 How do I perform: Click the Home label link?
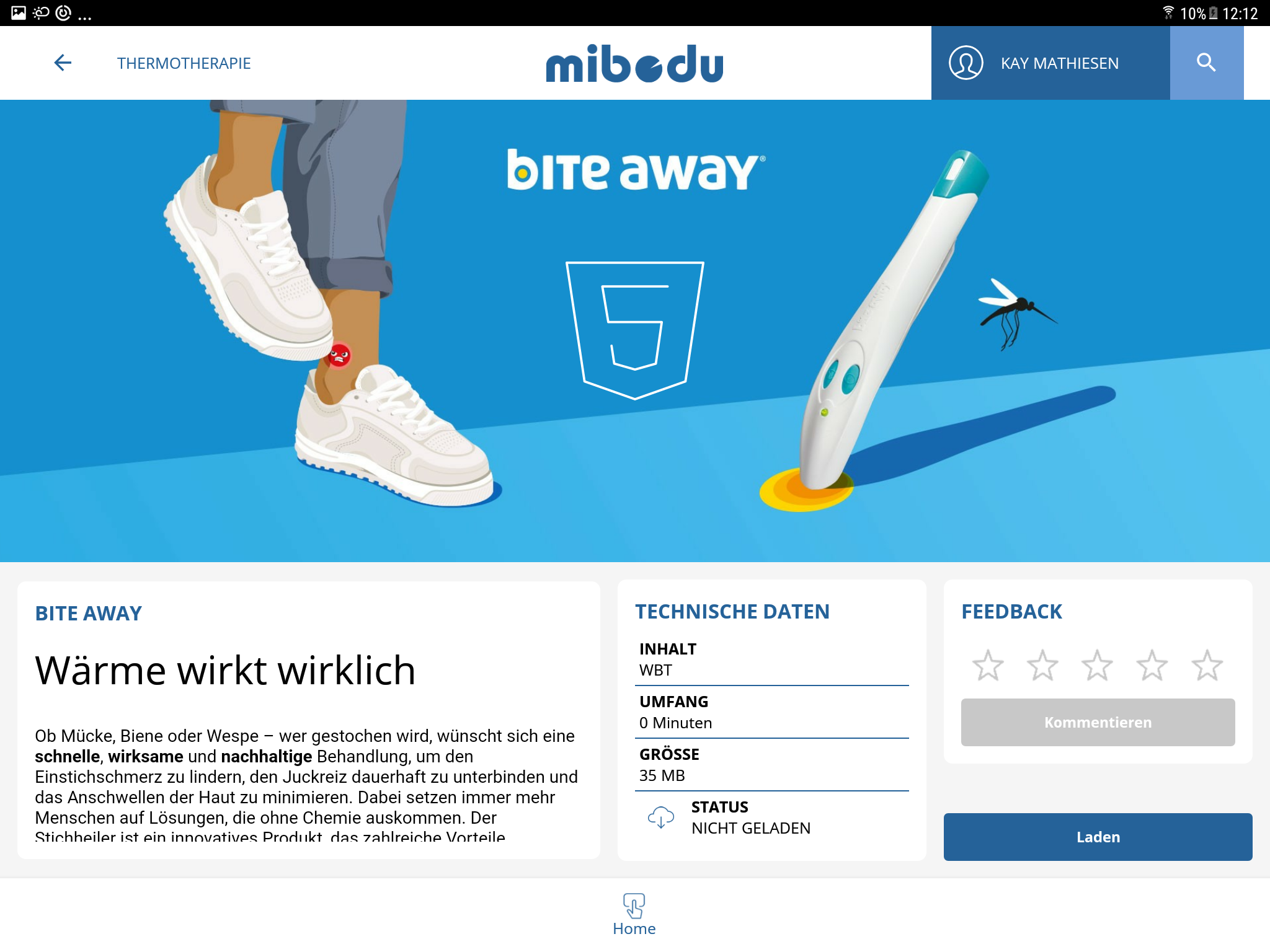click(x=634, y=928)
